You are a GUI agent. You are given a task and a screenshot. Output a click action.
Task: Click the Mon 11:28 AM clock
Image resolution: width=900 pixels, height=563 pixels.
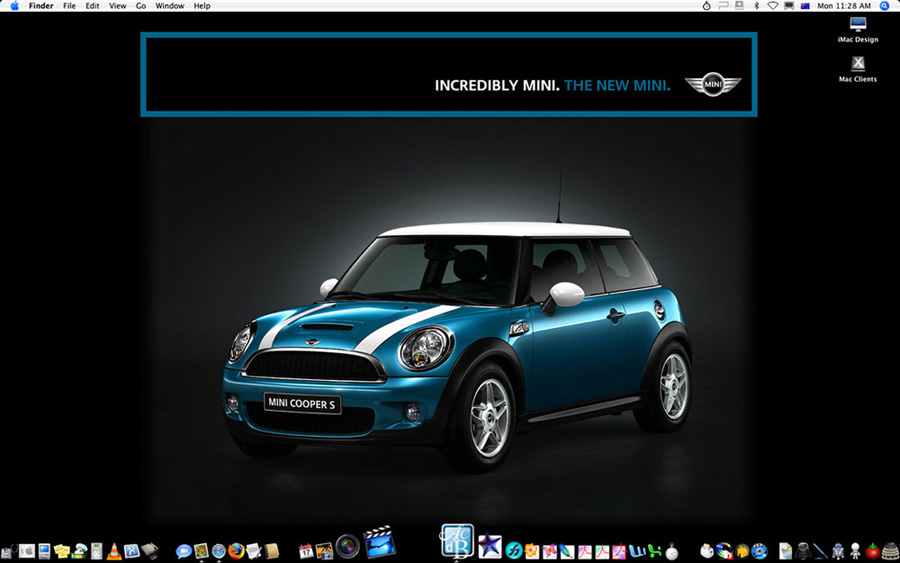click(x=844, y=6)
